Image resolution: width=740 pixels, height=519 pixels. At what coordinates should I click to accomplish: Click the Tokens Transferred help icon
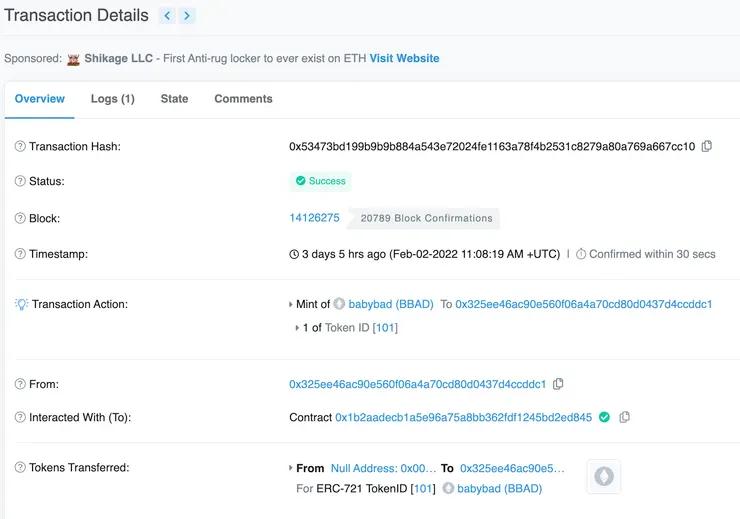click(x=20, y=468)
